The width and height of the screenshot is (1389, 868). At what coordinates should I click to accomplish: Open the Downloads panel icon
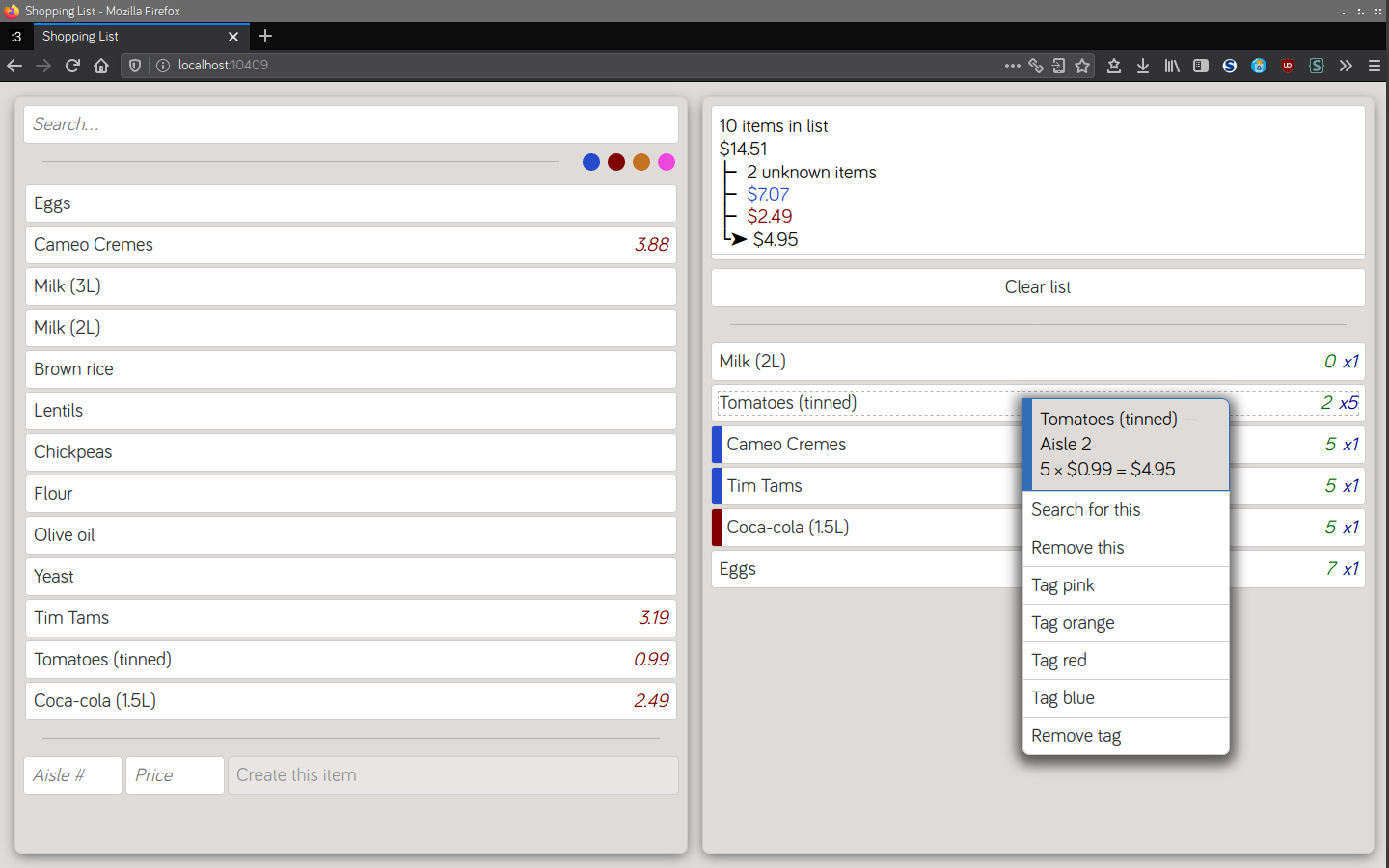coord(1143,66)
